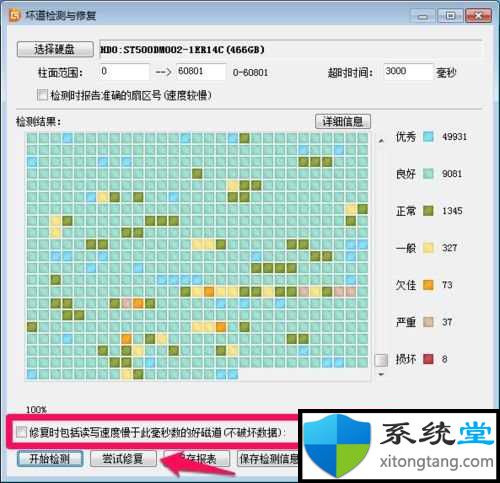This screenshot has height=483, width=500.
Task: Click 开始检测 to start scan
Action: point(50,459)
